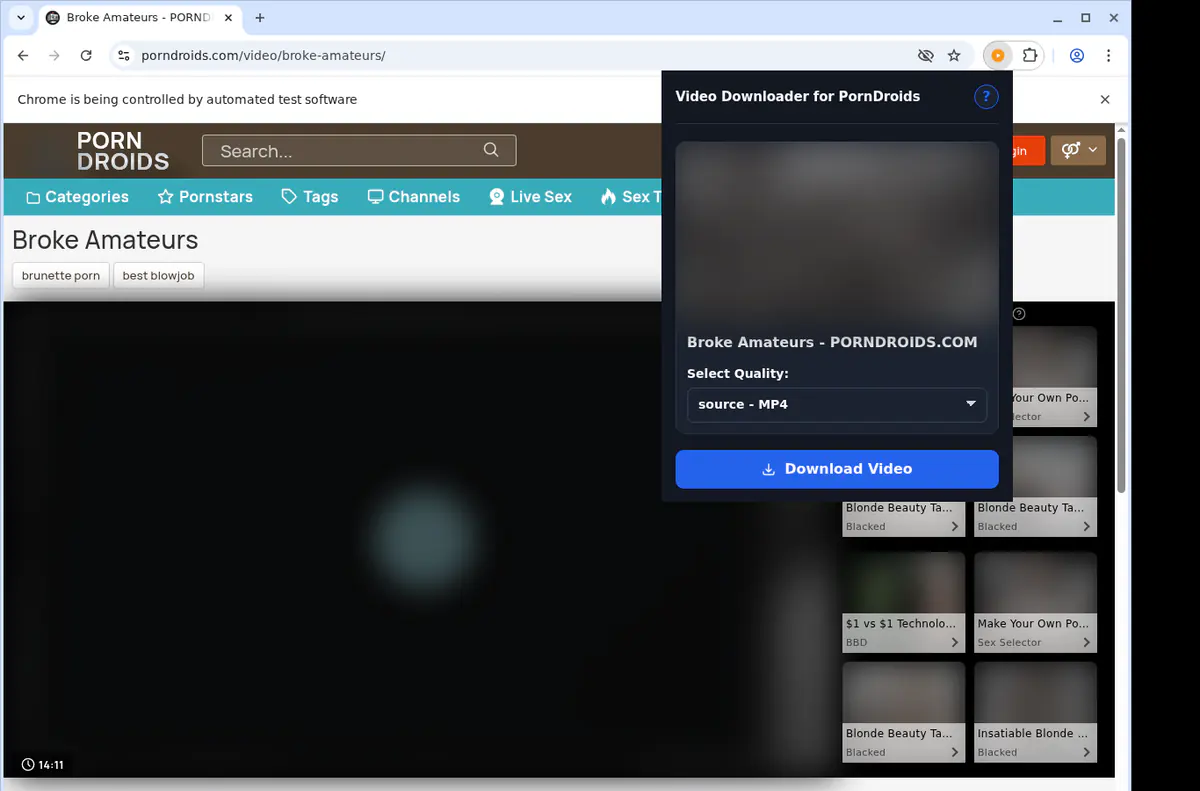Open the downloader popup help icon

coord(986,97)
